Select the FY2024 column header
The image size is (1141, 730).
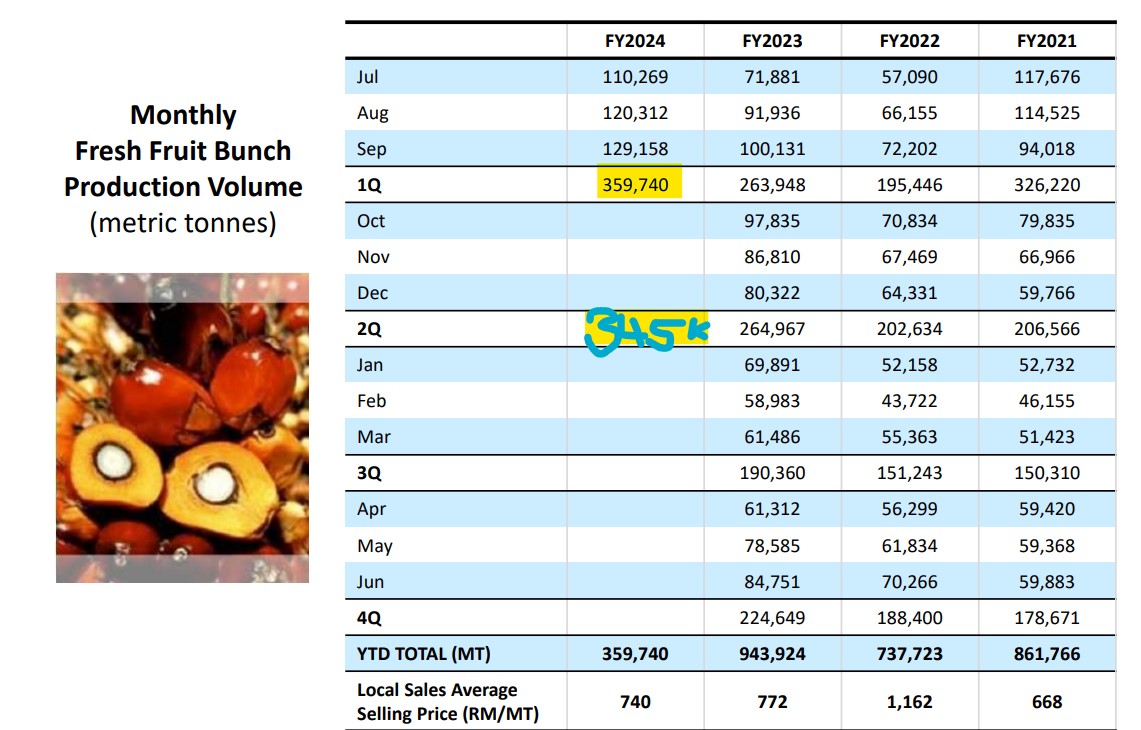635,41
